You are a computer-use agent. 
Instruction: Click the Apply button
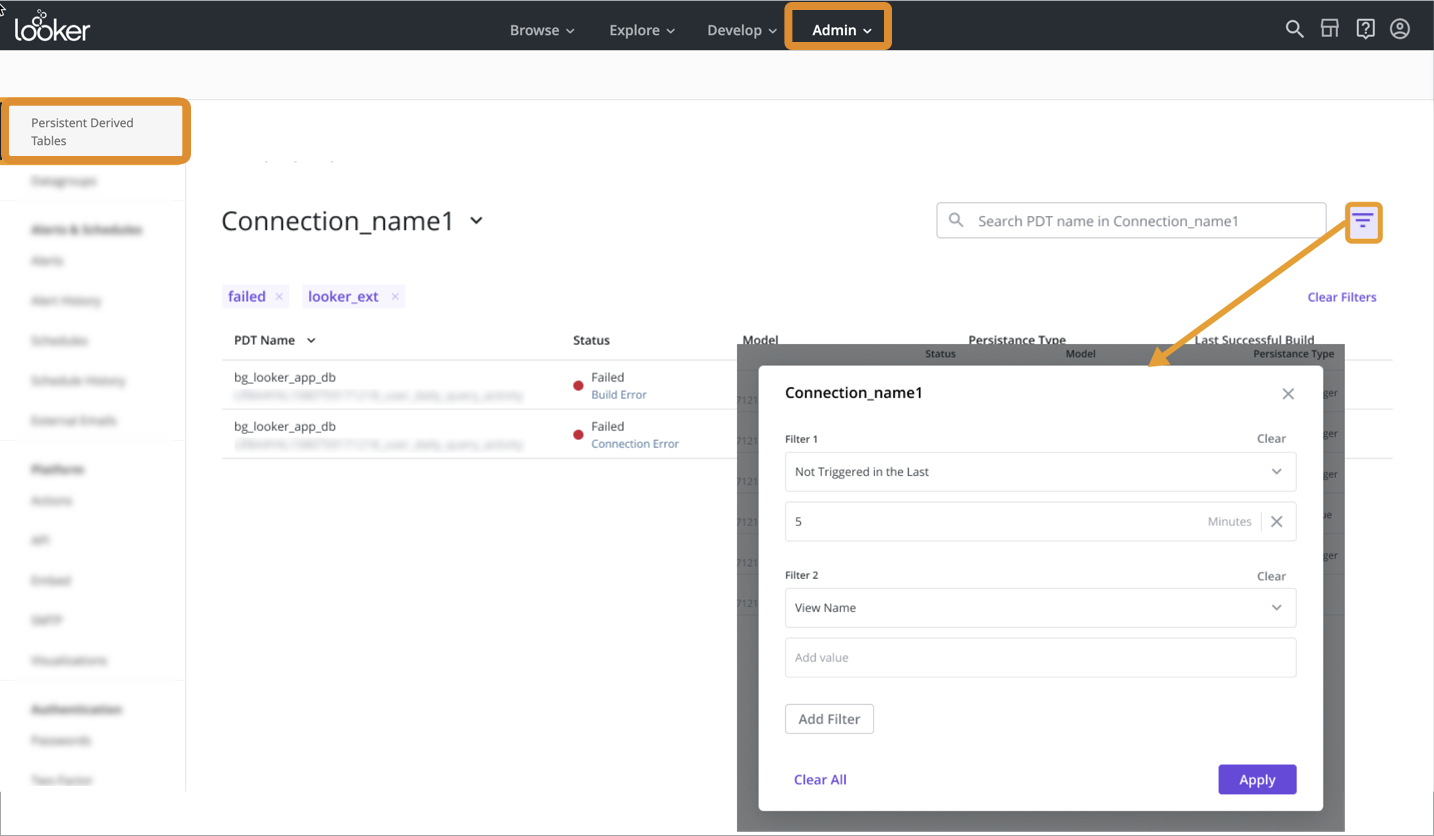coord(1257,780)
